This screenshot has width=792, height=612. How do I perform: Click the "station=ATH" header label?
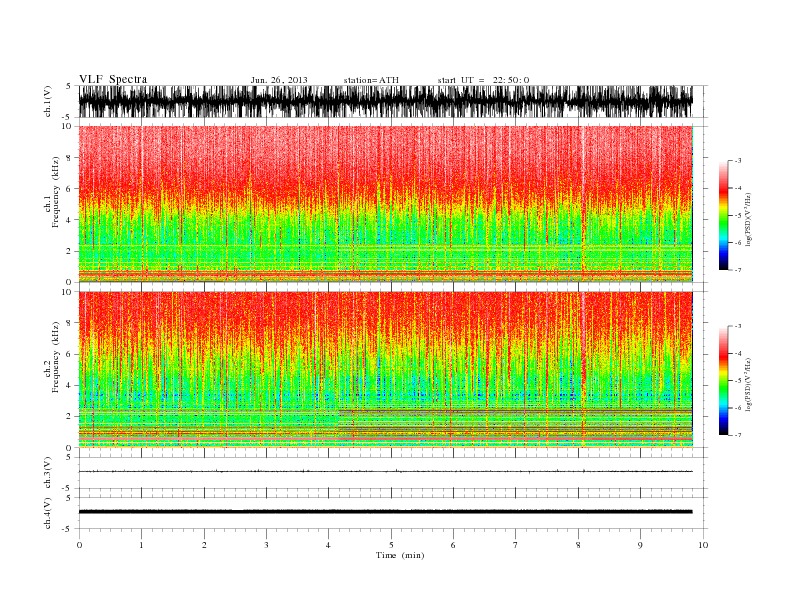(371, 80)
